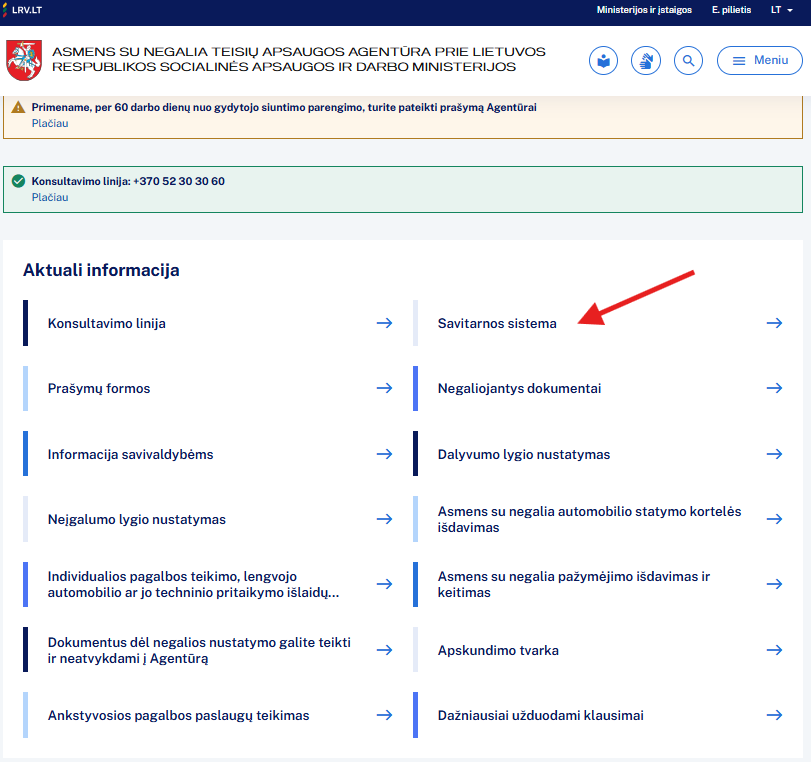811x762 pixels.
Task: Click arrow next to Dažniausiai užduodami klausimai
Action: pos(774,715)
